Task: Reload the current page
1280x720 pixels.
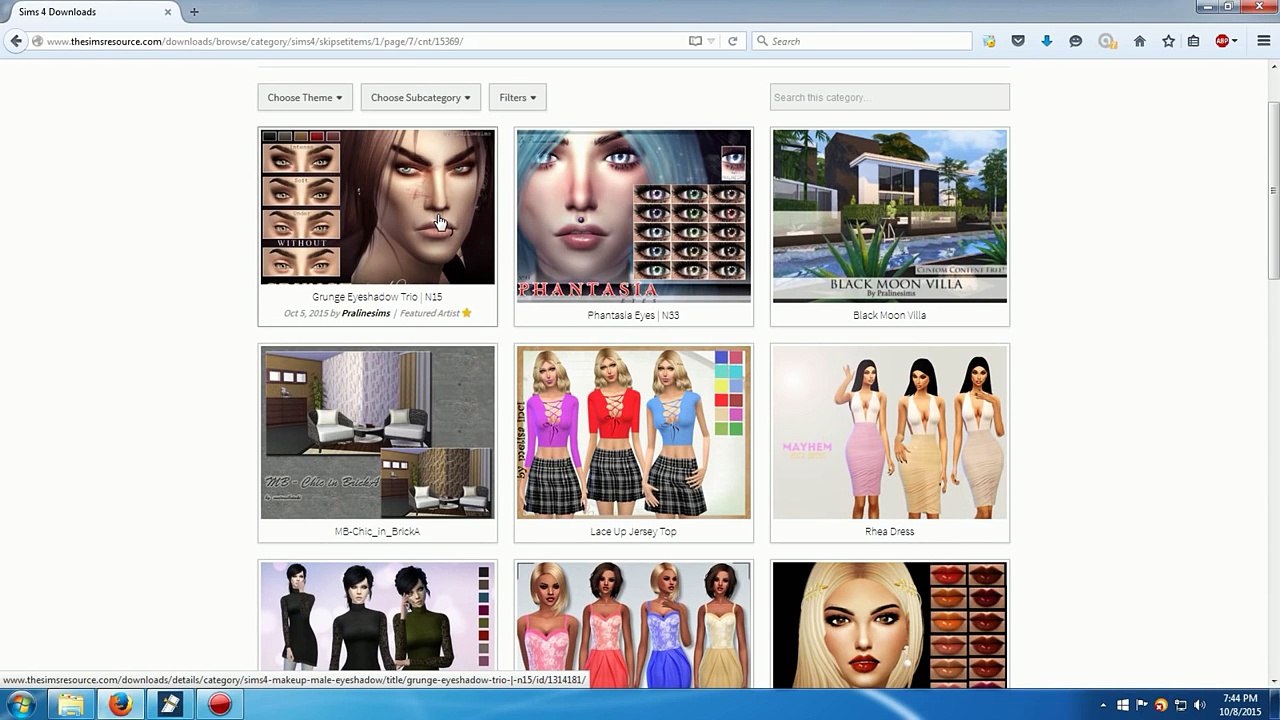Action: coord(733,41)
